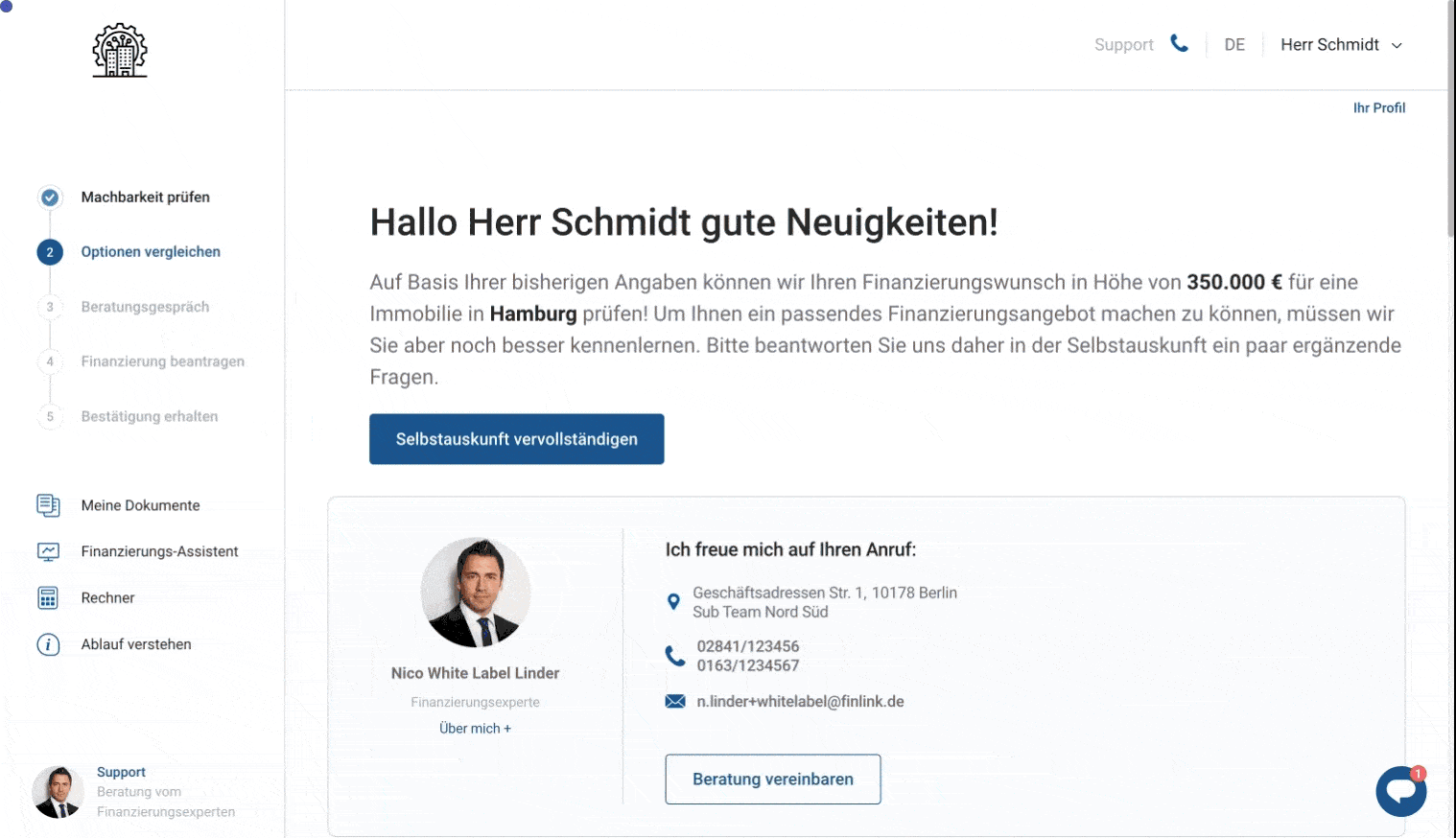Viewport: 1456px width, 838px height.
Task: Click Nico Linder's profile photo
Action: pyautogui.click(x=475, y=593)
